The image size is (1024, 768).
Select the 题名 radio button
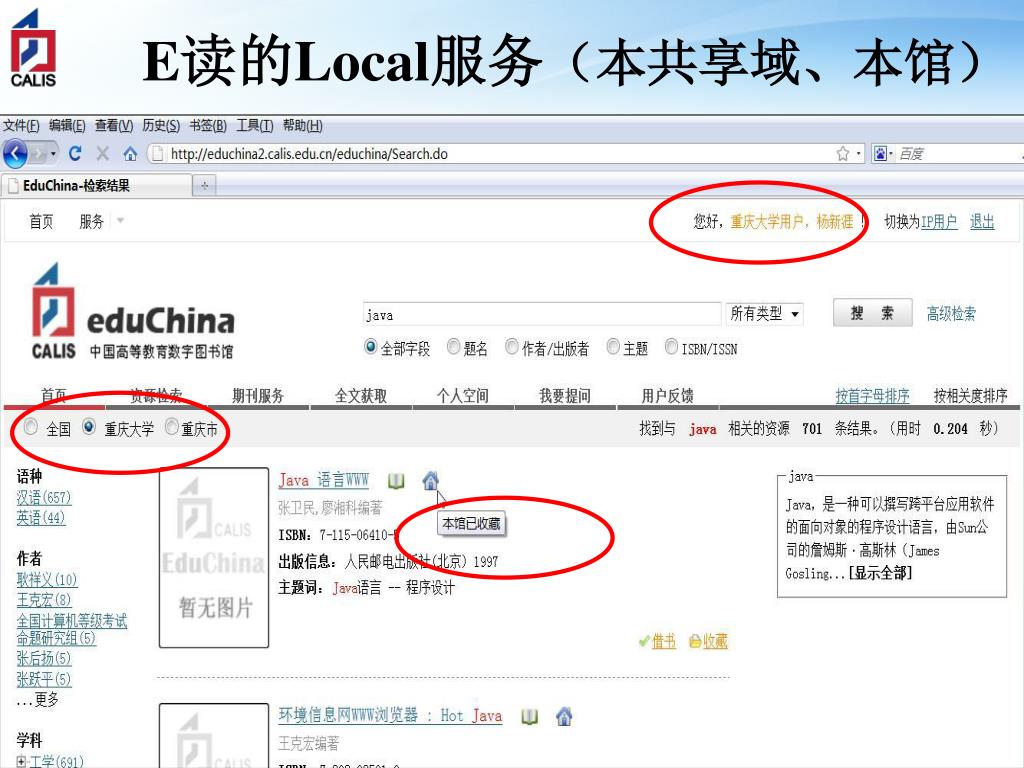(453, 347)
